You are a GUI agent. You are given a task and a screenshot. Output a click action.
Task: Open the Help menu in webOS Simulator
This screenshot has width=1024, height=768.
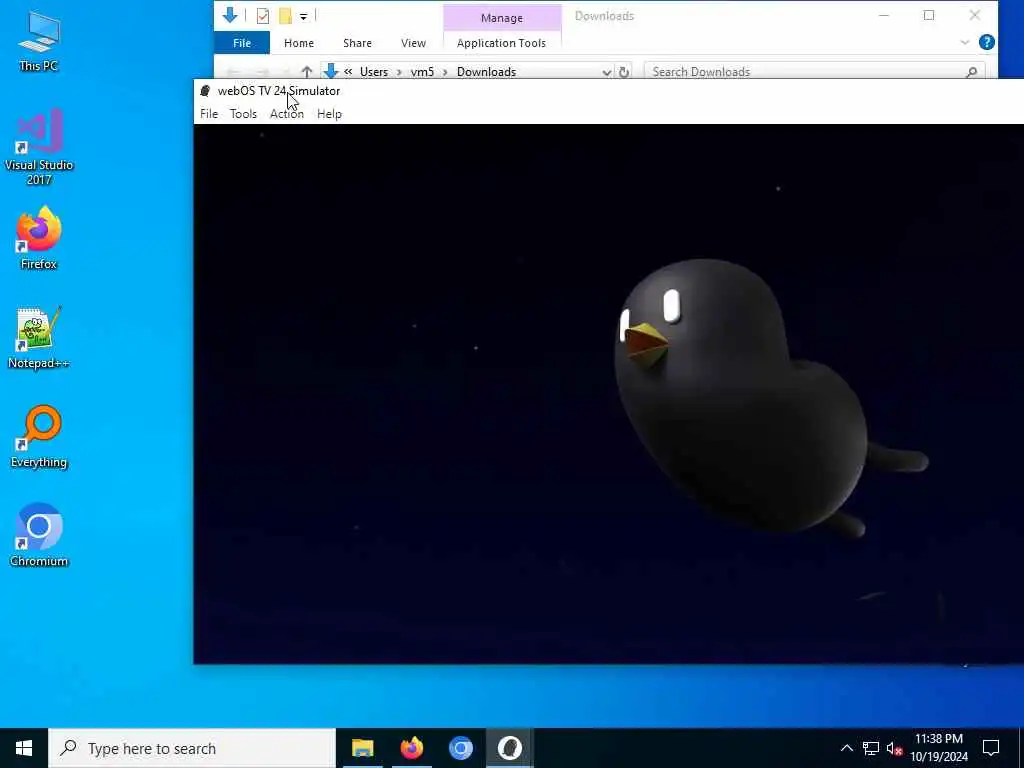click(329, 114)
